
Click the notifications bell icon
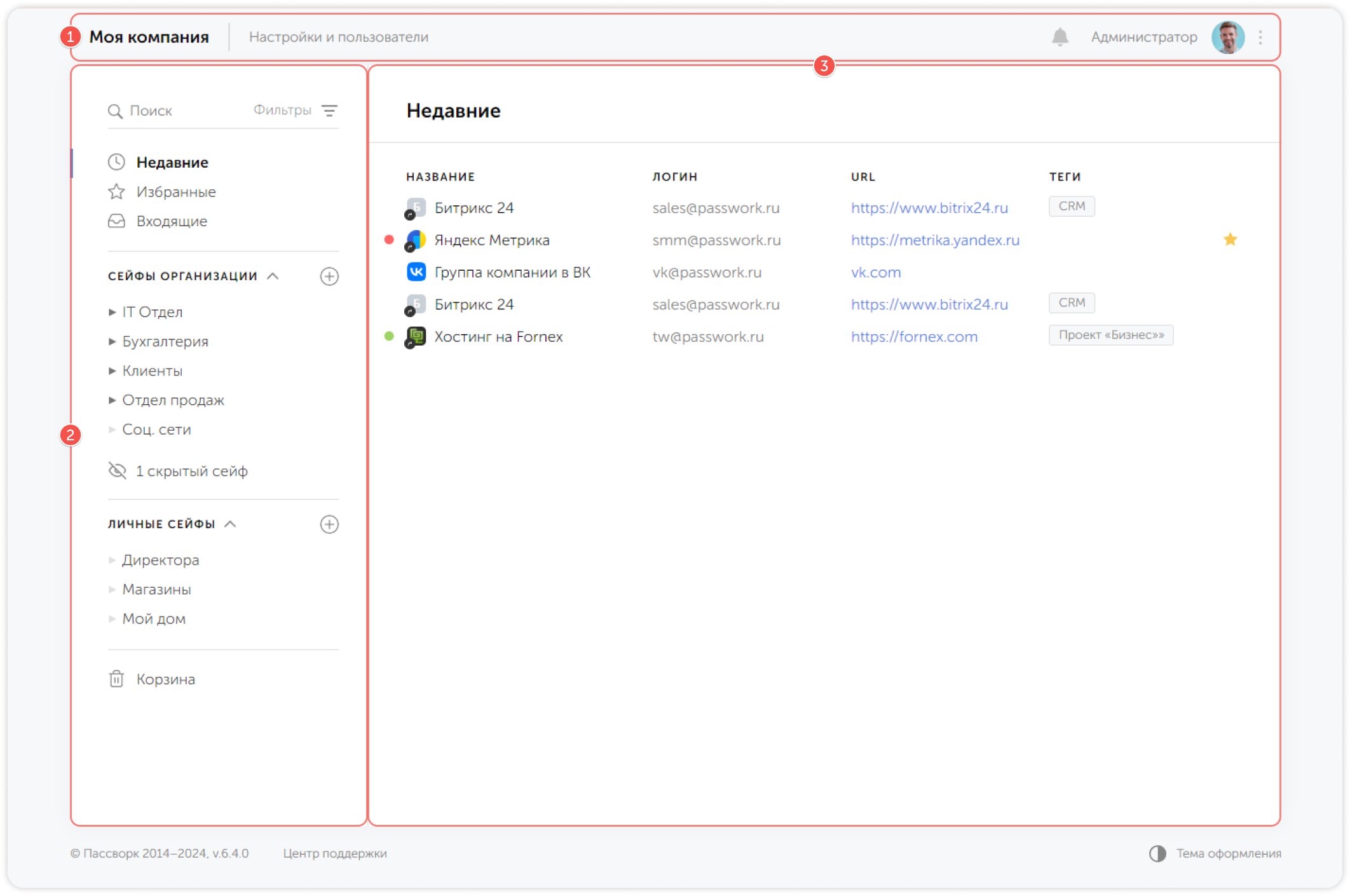[x=1060, y=37]
